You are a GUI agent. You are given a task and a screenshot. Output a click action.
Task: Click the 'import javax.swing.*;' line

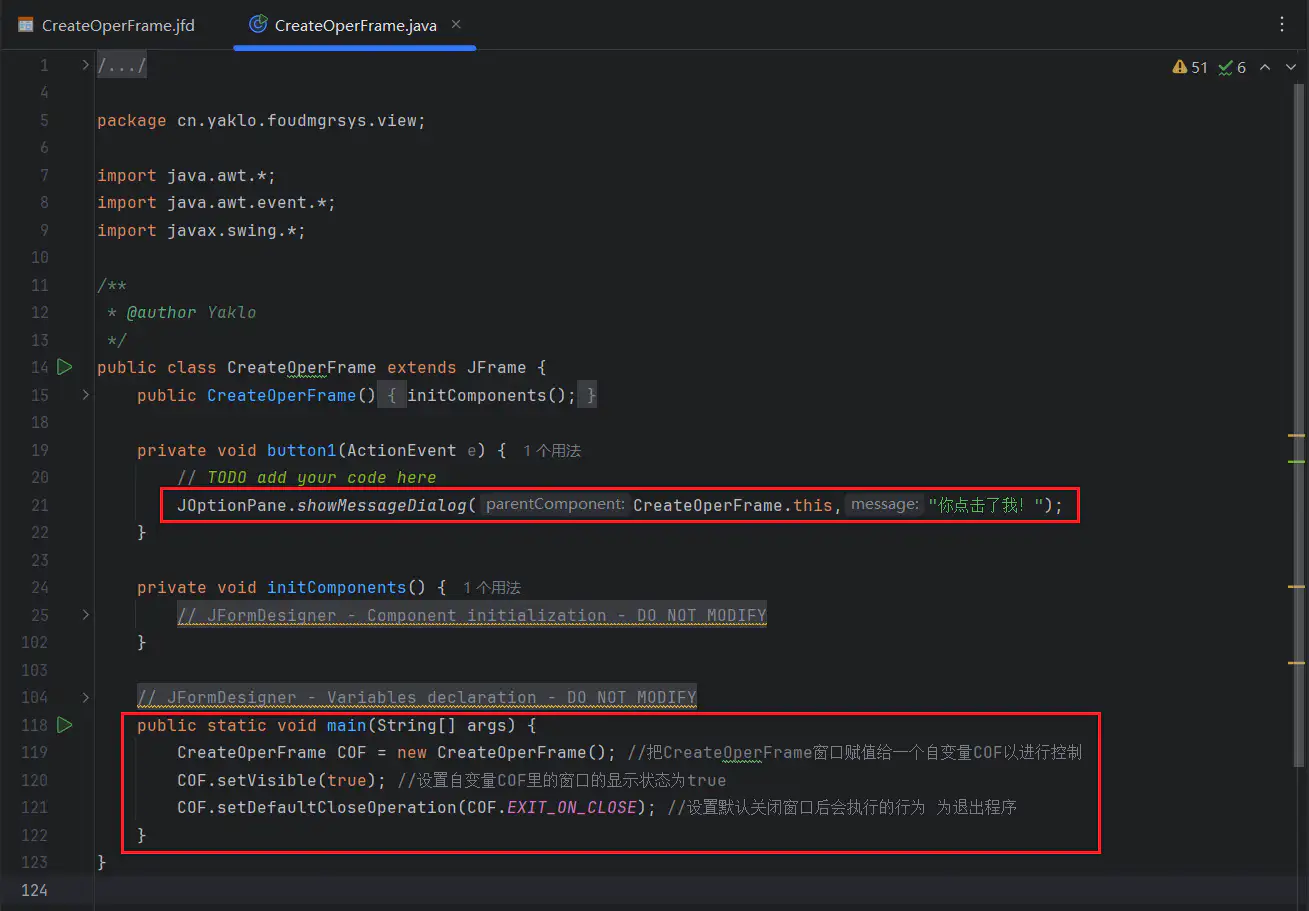coord(201,231)
